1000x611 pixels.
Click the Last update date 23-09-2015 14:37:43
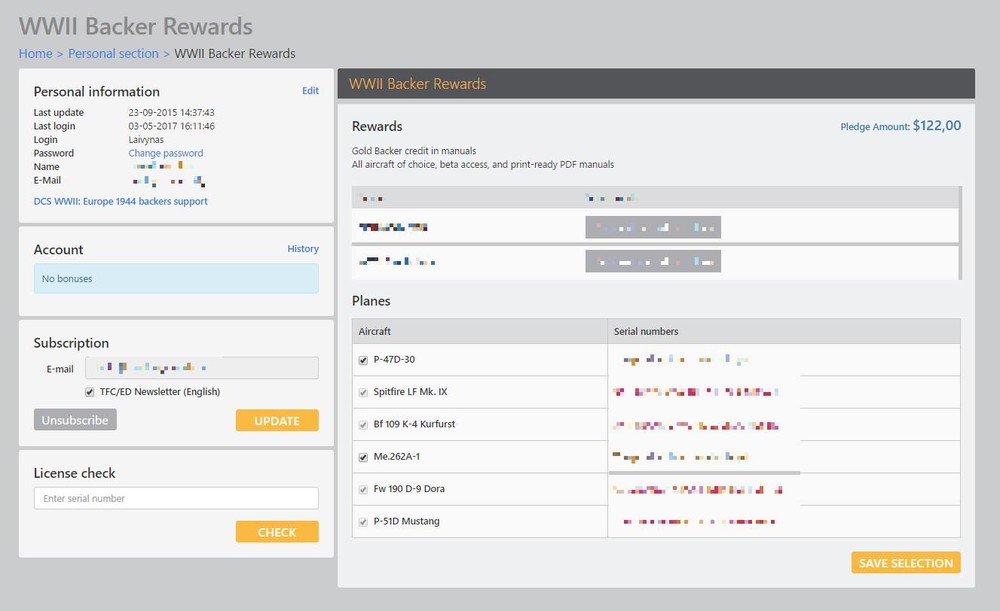172,112
